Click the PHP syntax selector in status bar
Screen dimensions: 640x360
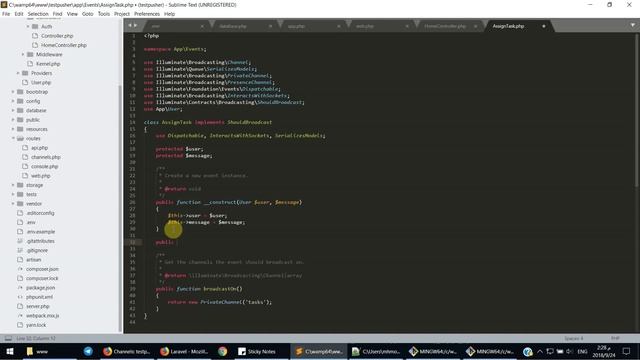pyautogui.click(x=615, y=338)
